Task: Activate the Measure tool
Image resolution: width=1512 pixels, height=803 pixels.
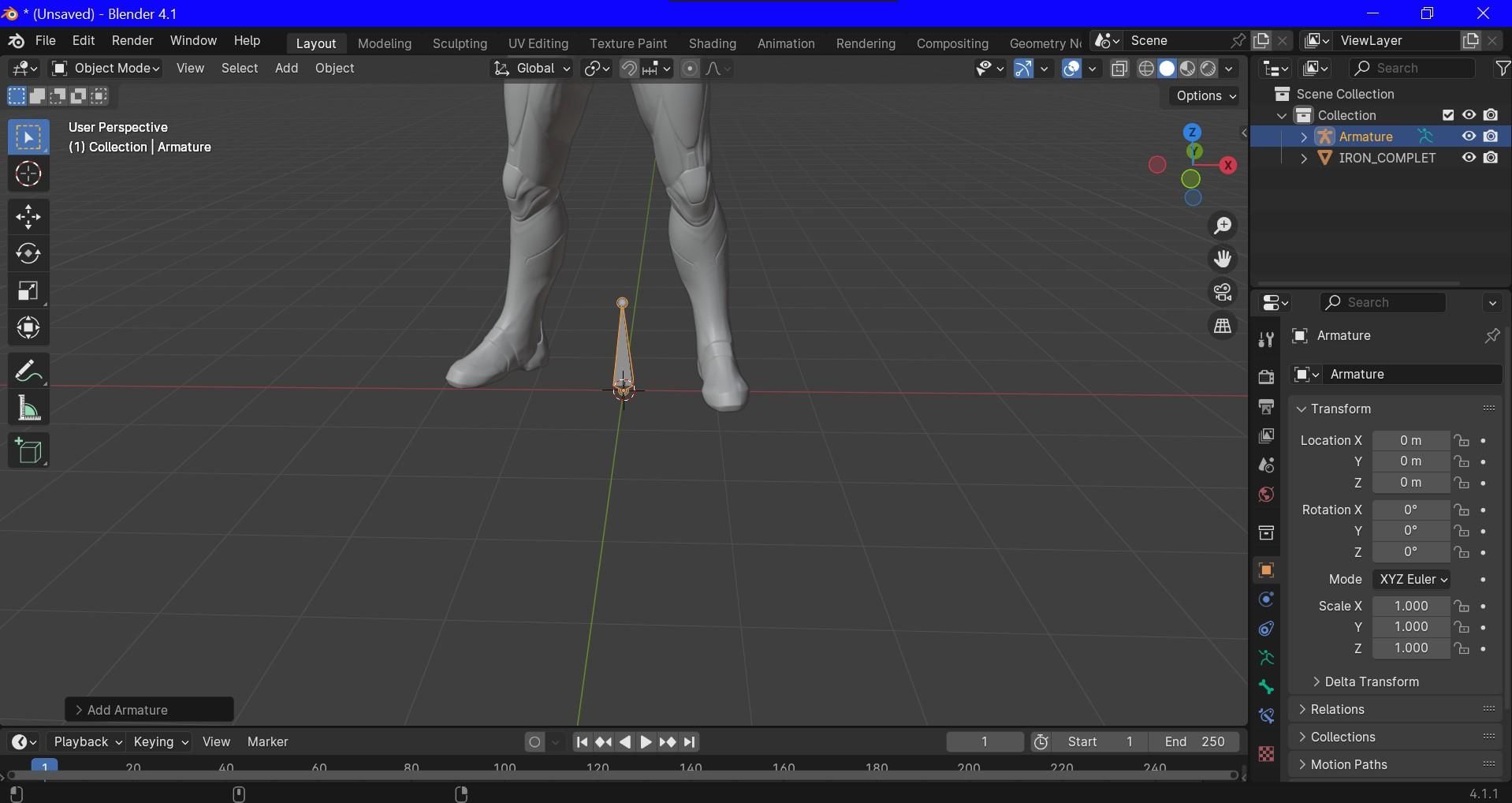Action: [x=28, y=407]
